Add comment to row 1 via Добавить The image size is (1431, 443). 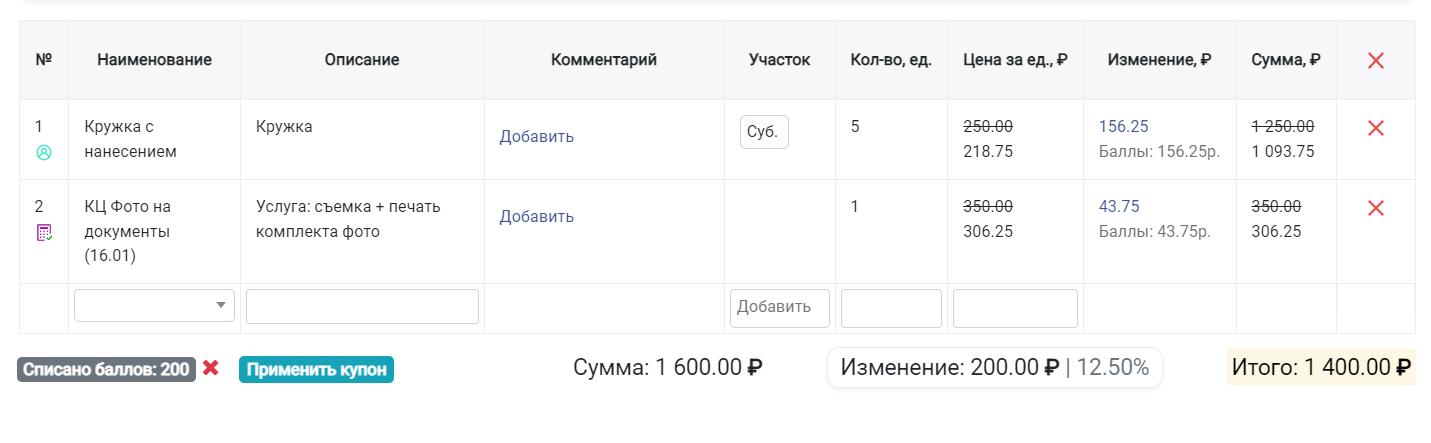pyautogui.click(x=536, y=137)
